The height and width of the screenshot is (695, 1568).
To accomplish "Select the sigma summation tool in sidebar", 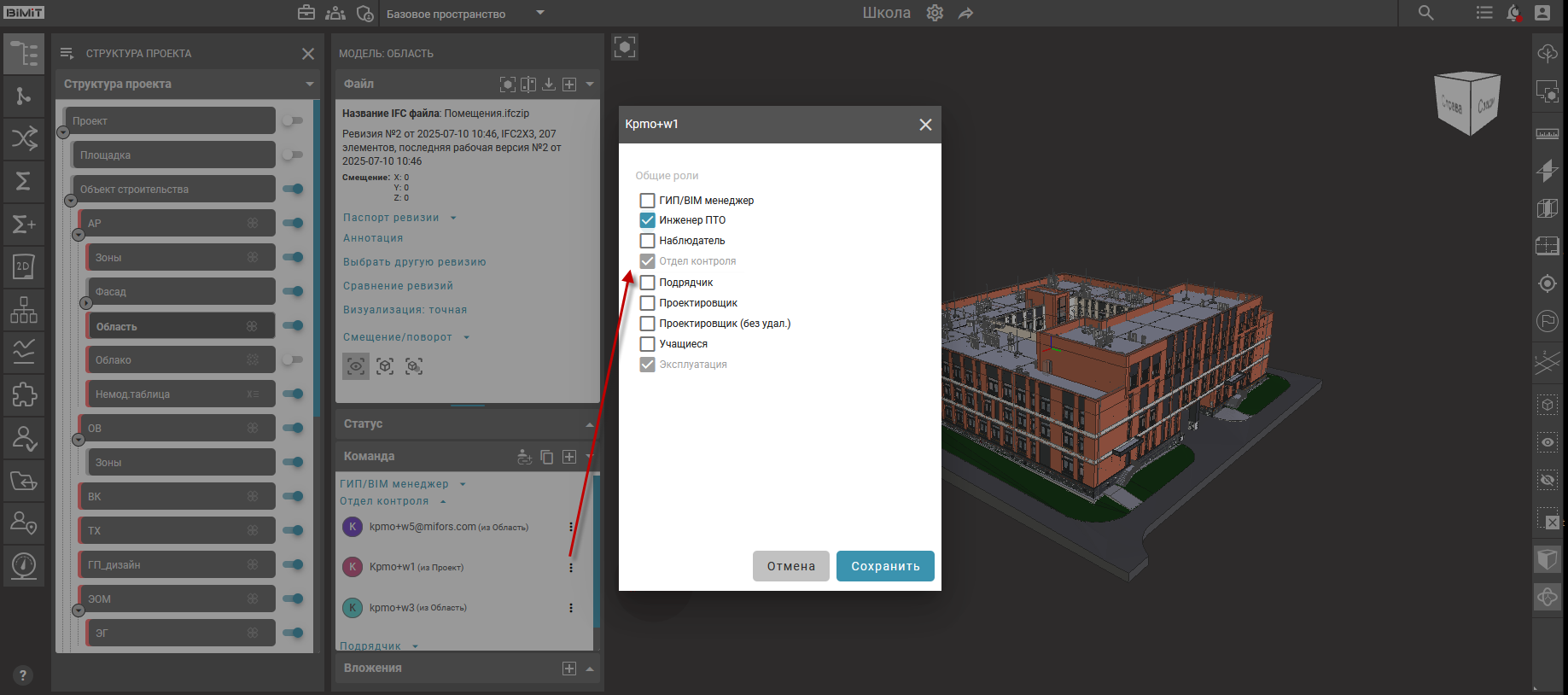I will 23,180.
